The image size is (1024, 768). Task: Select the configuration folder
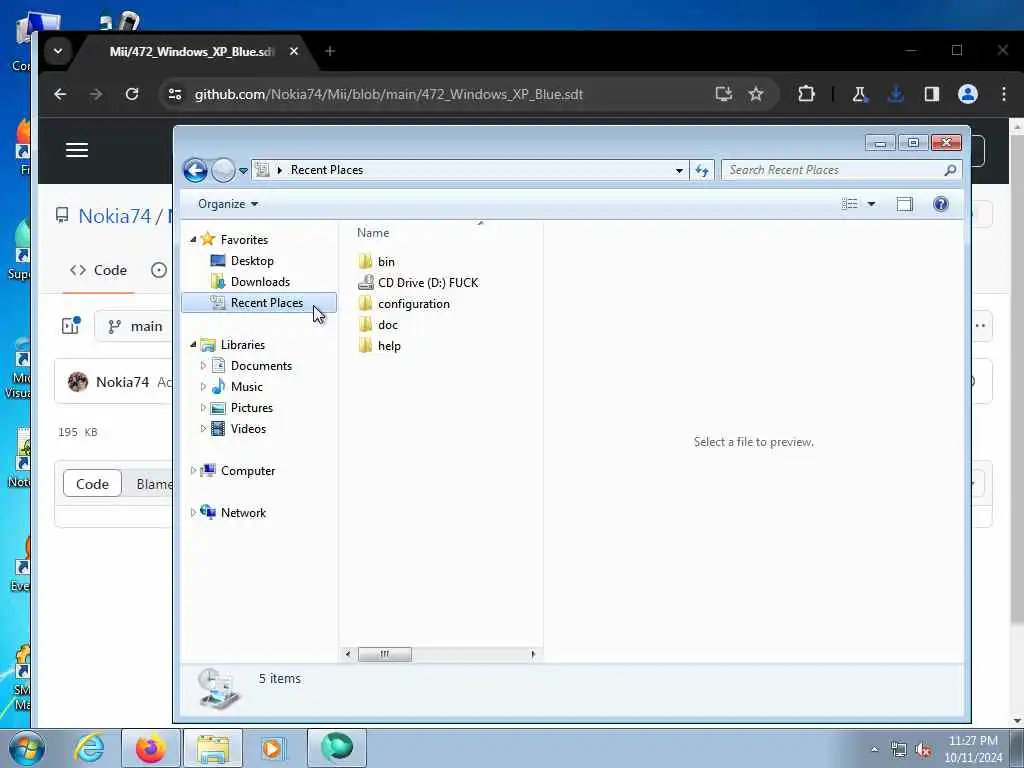click(x=413, y=304)
